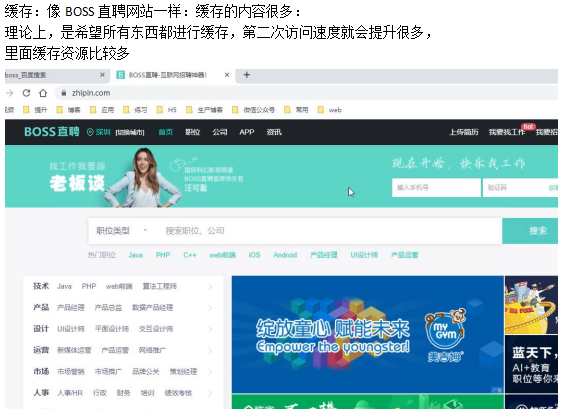567x419 pixels.
Task: Click the BOSS直聘 site logo
Action: (52, 132)
